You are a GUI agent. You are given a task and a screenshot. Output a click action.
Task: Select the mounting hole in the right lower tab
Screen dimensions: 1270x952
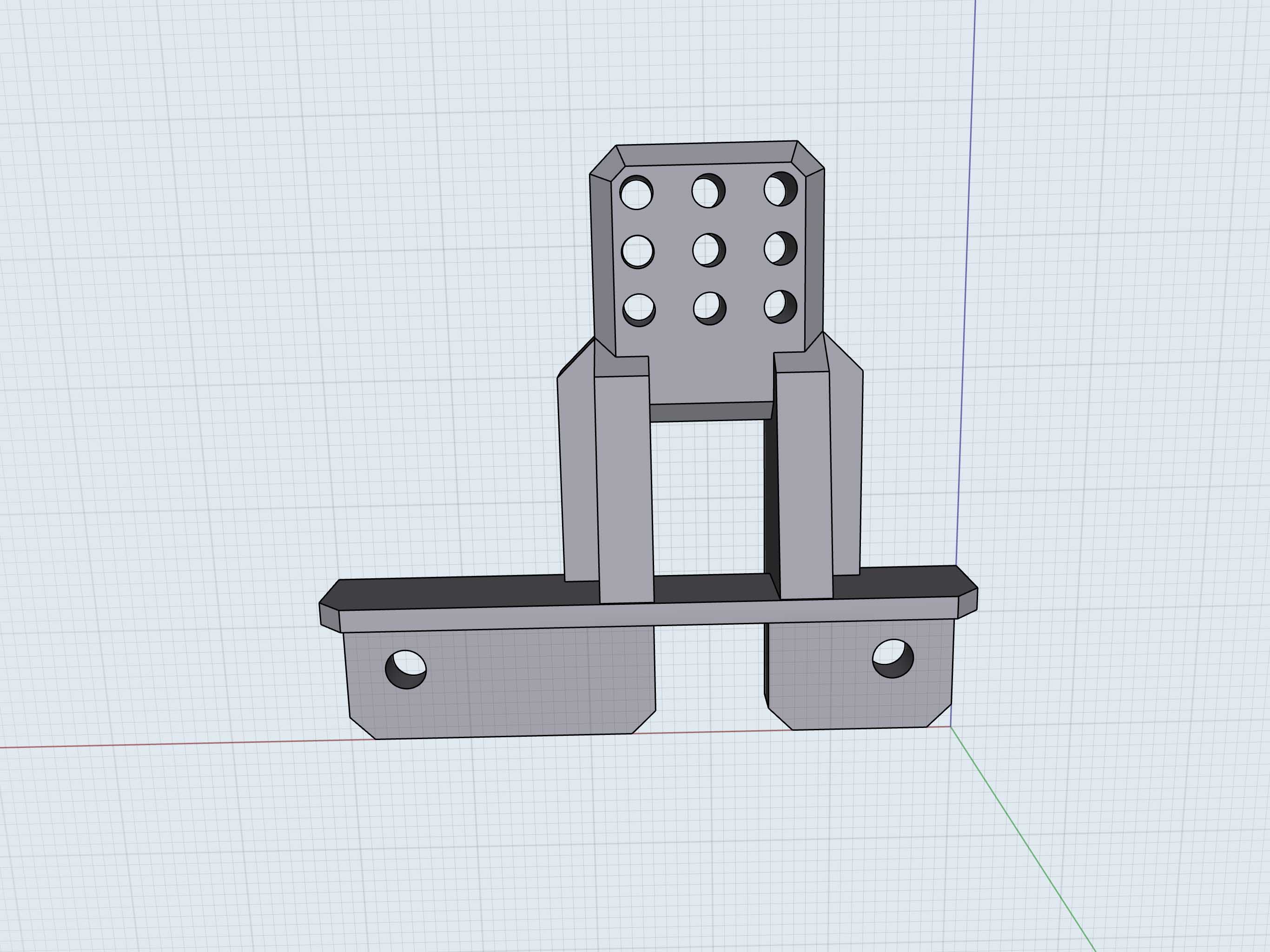893,659
